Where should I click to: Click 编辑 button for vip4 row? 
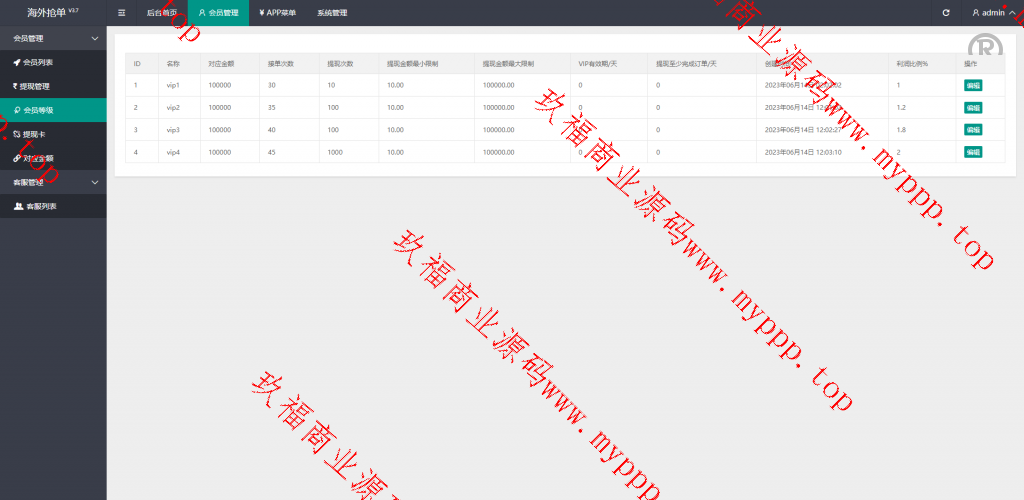(x=972, y=152)
